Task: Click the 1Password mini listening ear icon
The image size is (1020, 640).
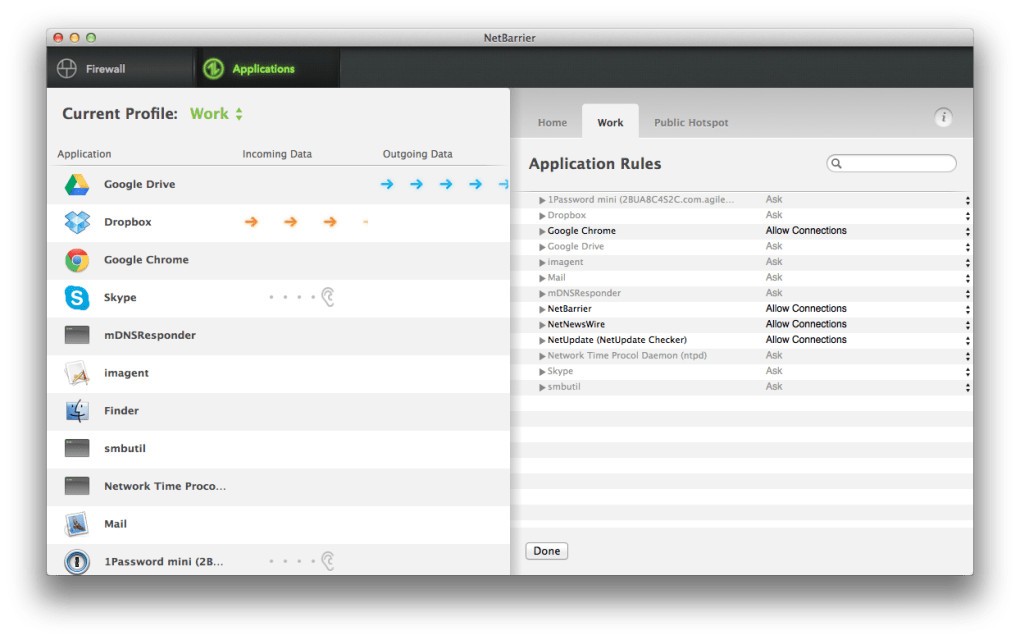Action: (x=328, y=561)
